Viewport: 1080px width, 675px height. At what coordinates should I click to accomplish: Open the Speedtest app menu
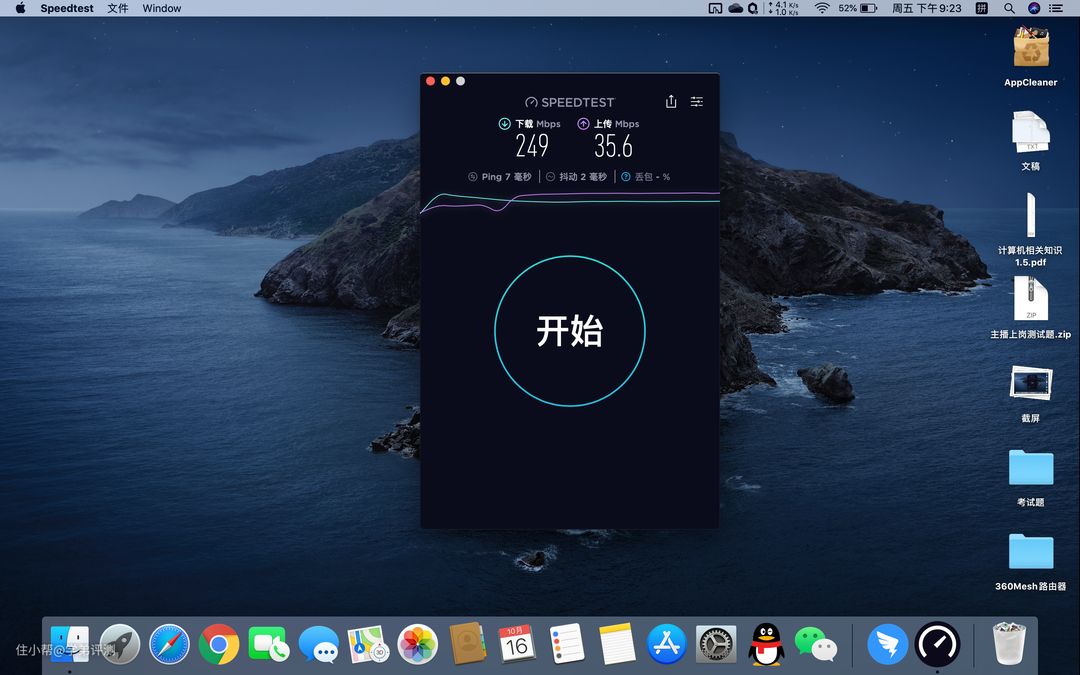(67, 8)
